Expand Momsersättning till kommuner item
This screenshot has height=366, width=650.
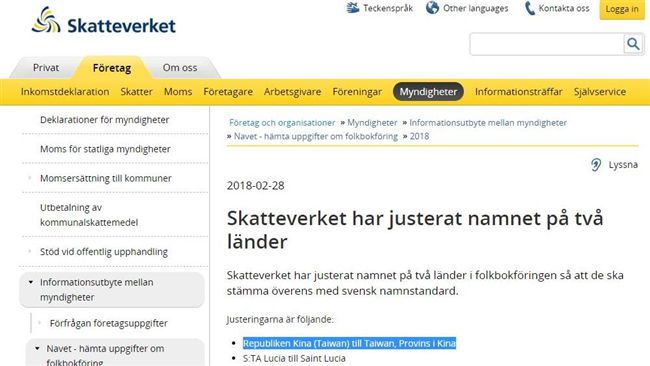[30, 178]
